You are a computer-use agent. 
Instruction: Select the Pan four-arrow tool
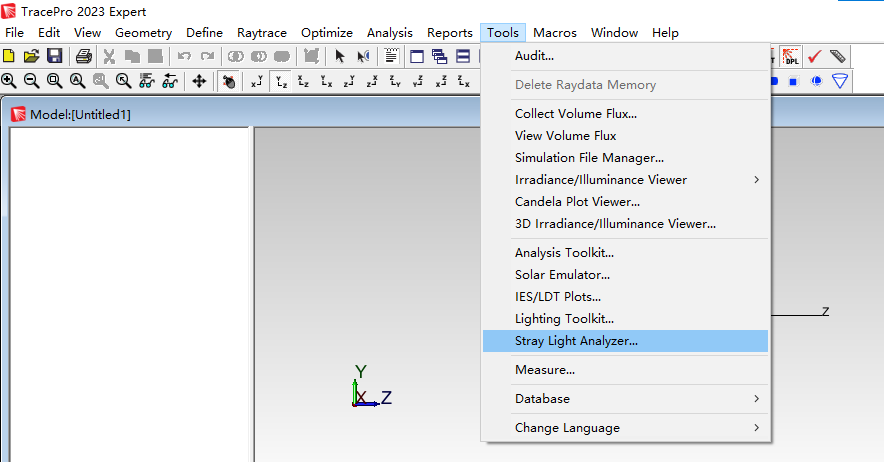(198, 81)
